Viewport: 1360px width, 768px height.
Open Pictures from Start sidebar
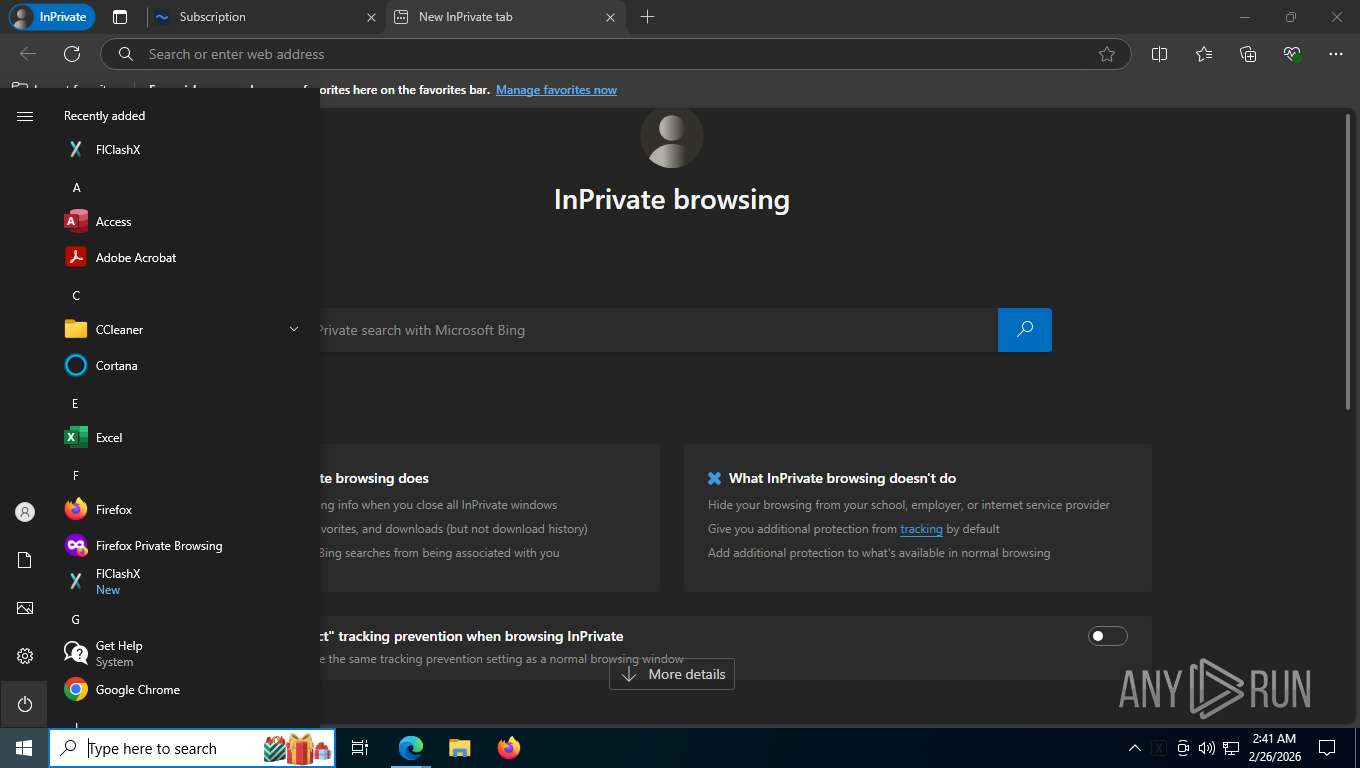(25, 608)
